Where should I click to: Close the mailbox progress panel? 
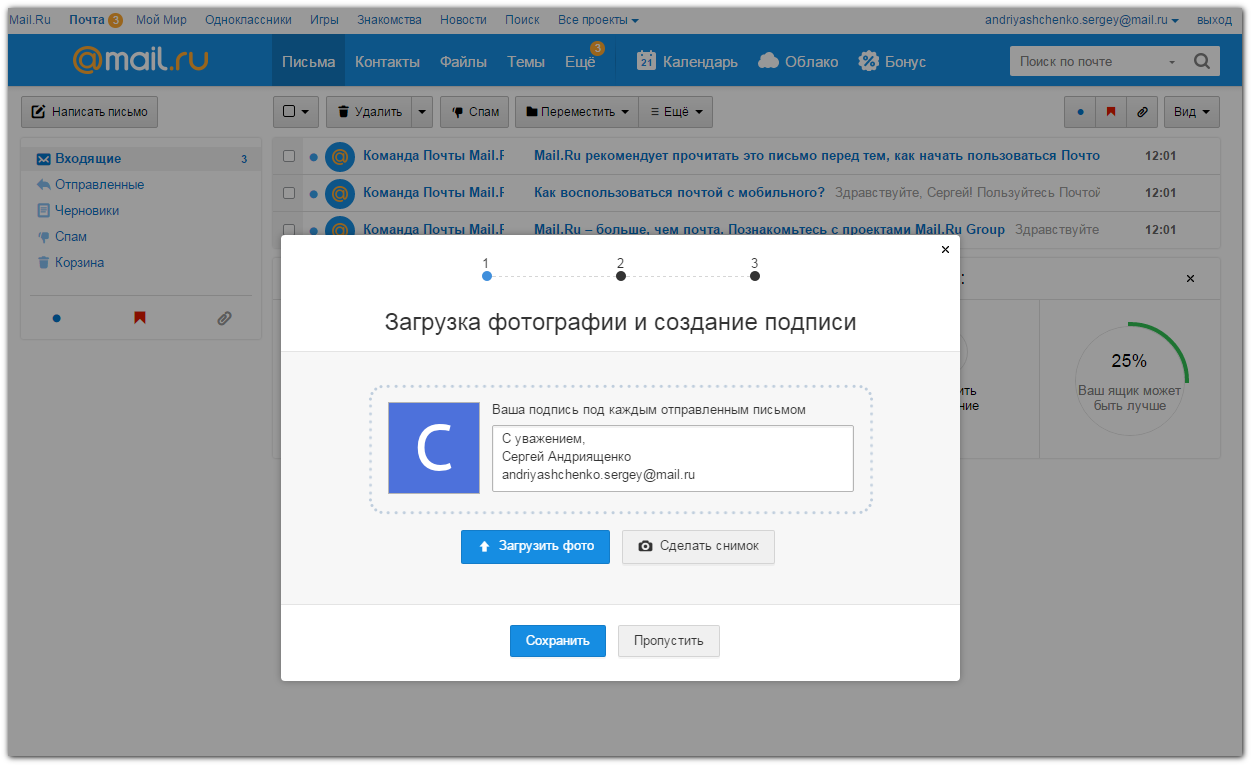click(x=1190, y=278)
